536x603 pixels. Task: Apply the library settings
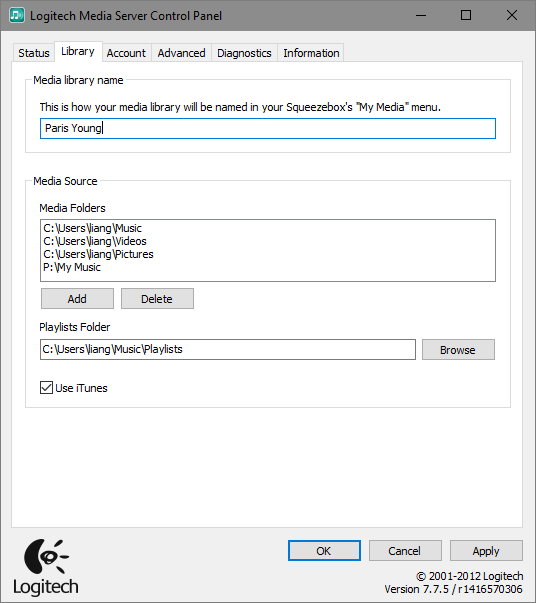[x=486, y=551]
